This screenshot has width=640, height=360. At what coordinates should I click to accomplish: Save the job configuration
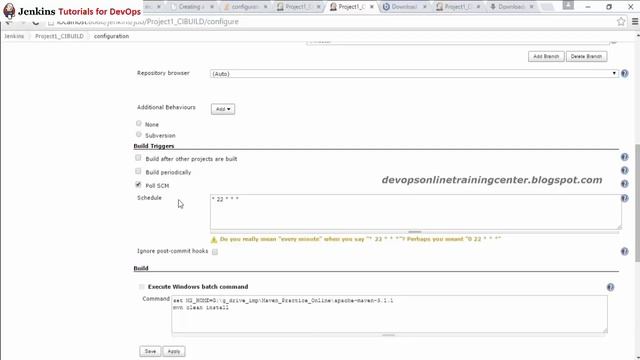[x=150, y=351]
